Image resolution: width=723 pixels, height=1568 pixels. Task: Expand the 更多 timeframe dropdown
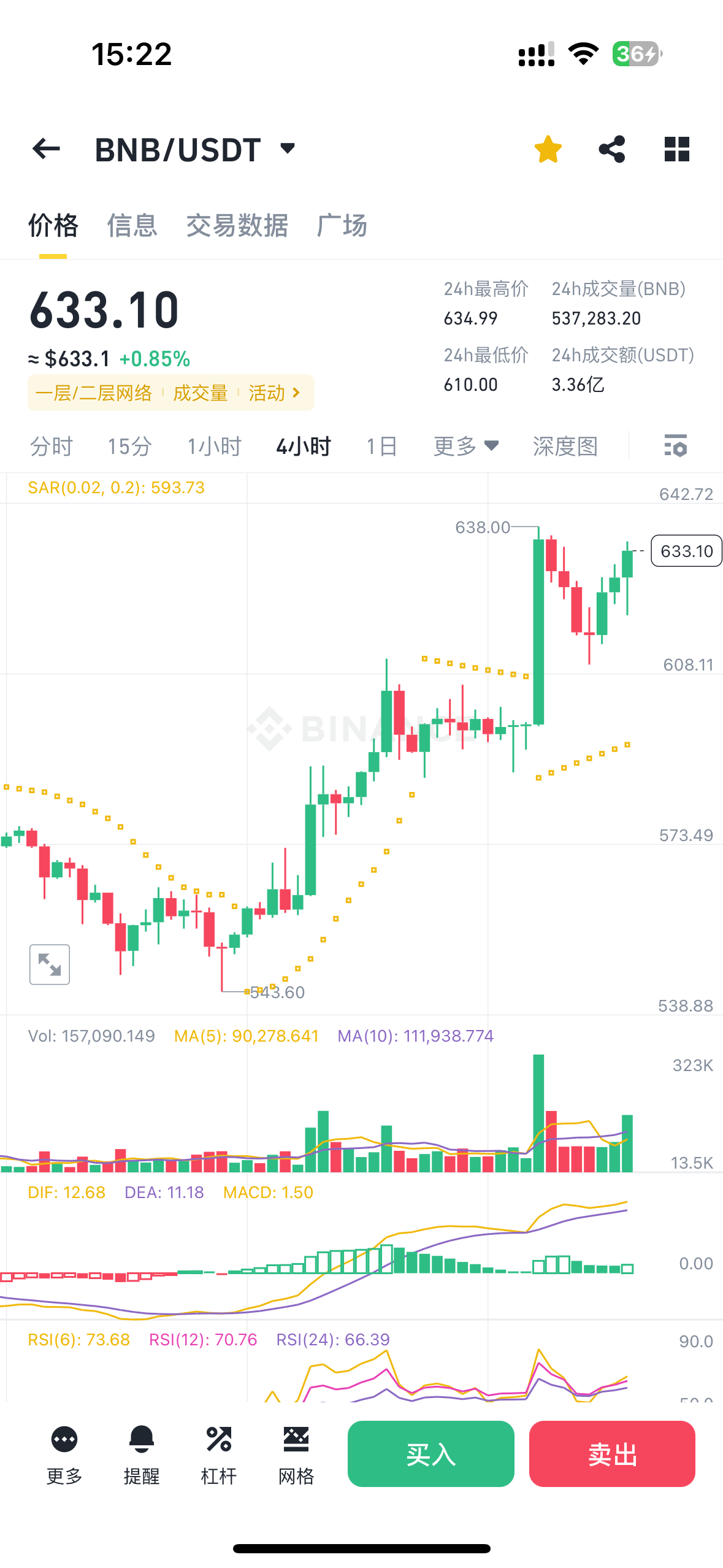pyautogui.click(x=466, y=446)
